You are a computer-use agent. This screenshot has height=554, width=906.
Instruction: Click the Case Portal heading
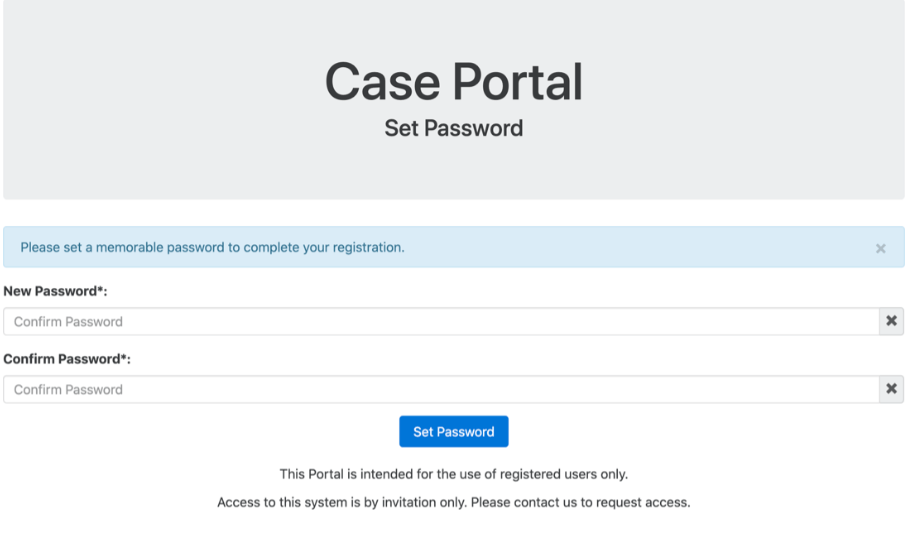(454, 82)
